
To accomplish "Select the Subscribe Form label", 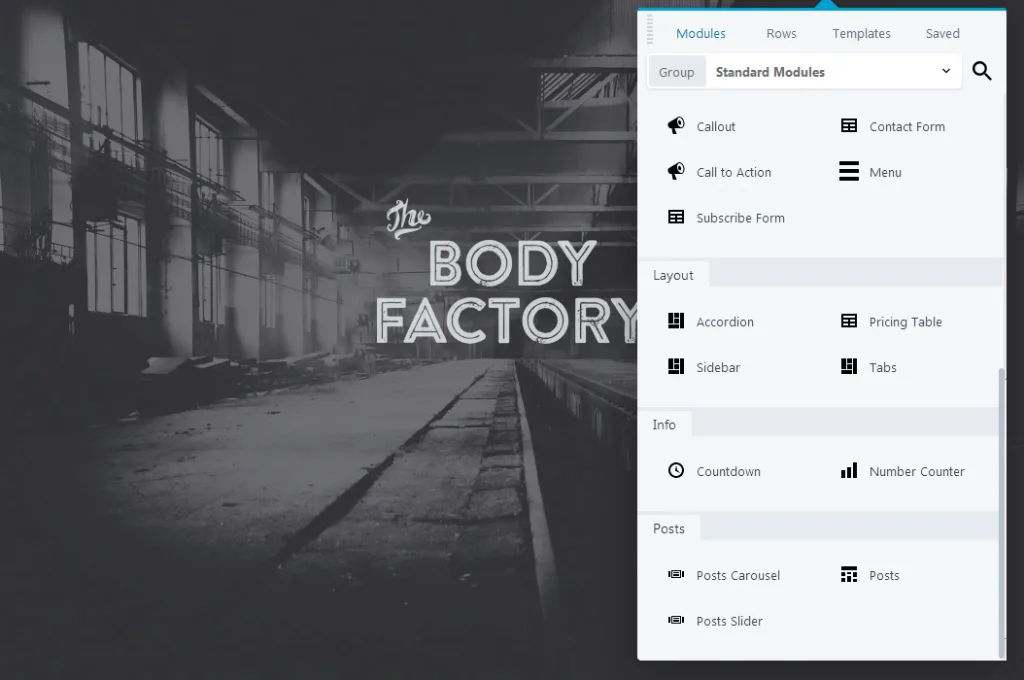I will tap(741, 218).
